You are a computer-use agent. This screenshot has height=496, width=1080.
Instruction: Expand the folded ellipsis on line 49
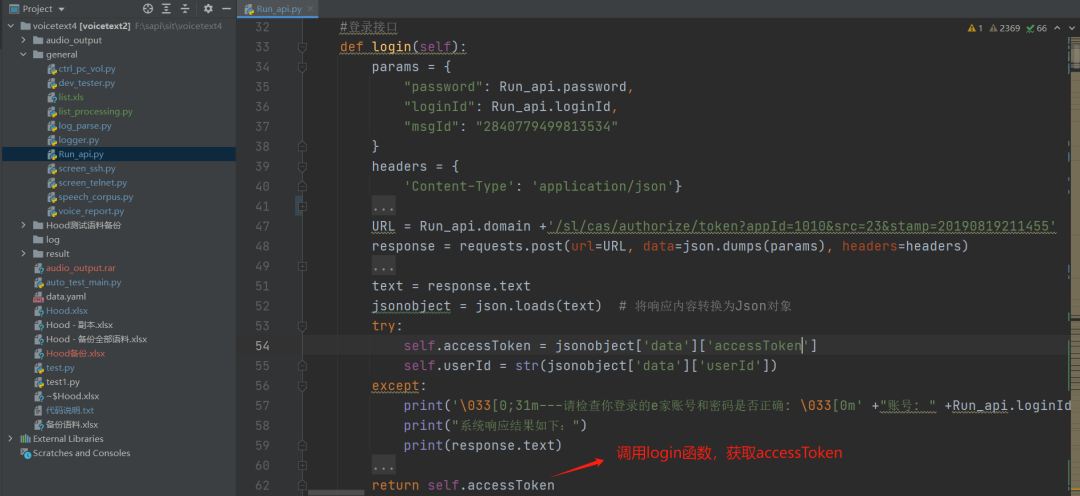tap(383, 267)
